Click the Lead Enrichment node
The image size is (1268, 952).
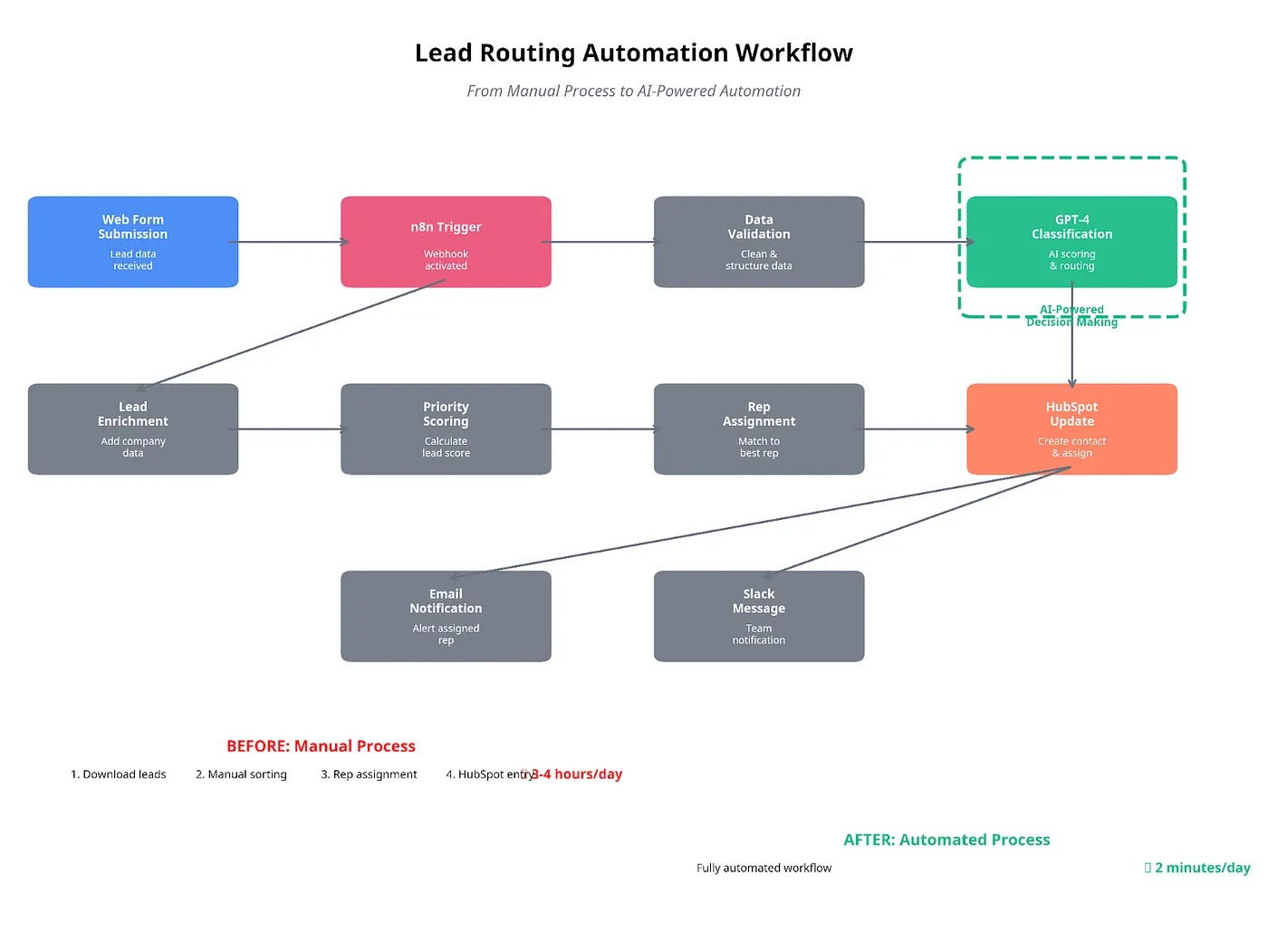133,429
